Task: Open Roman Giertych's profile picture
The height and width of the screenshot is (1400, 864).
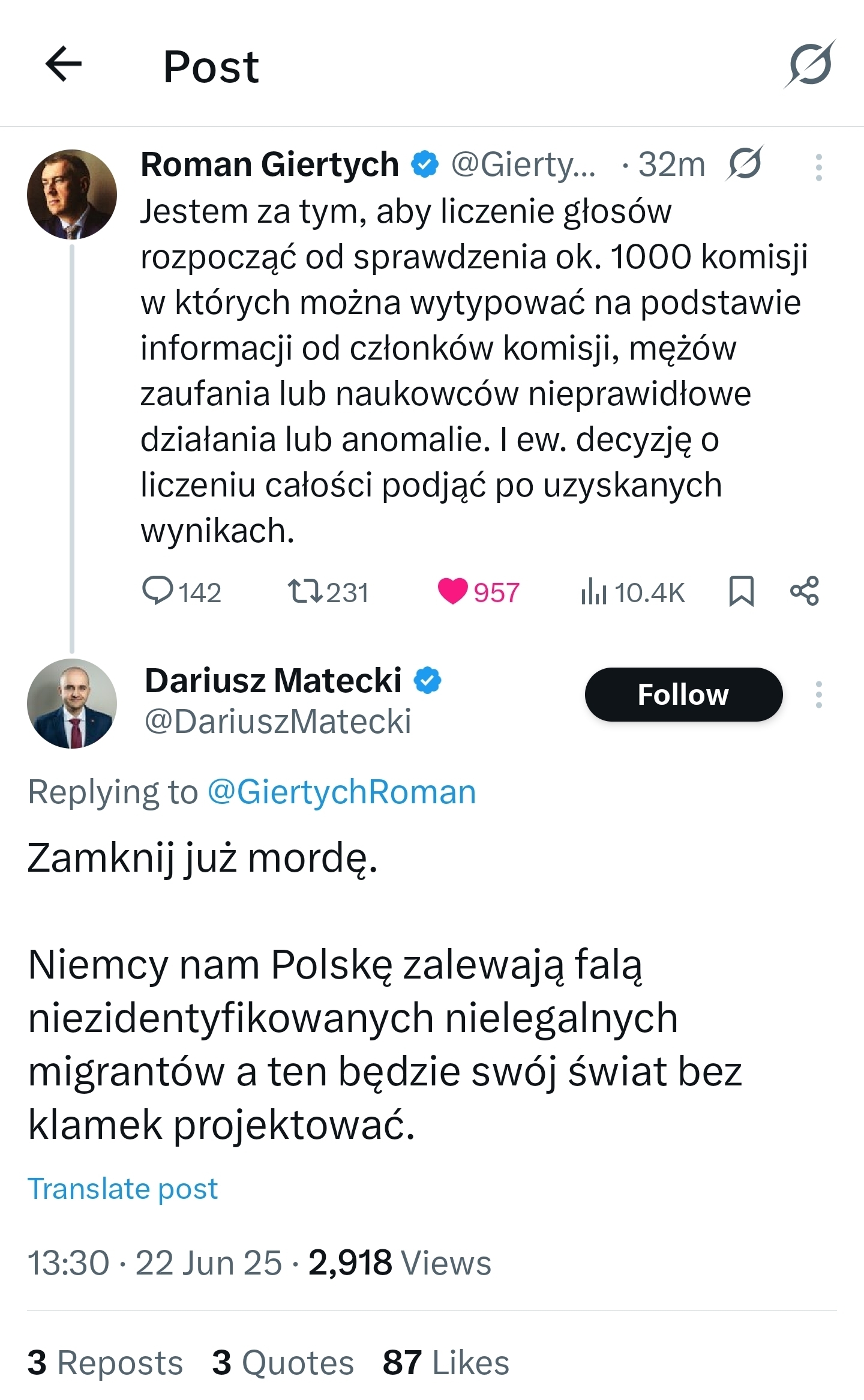Action: pyautogui.click(x=72, y=195)
